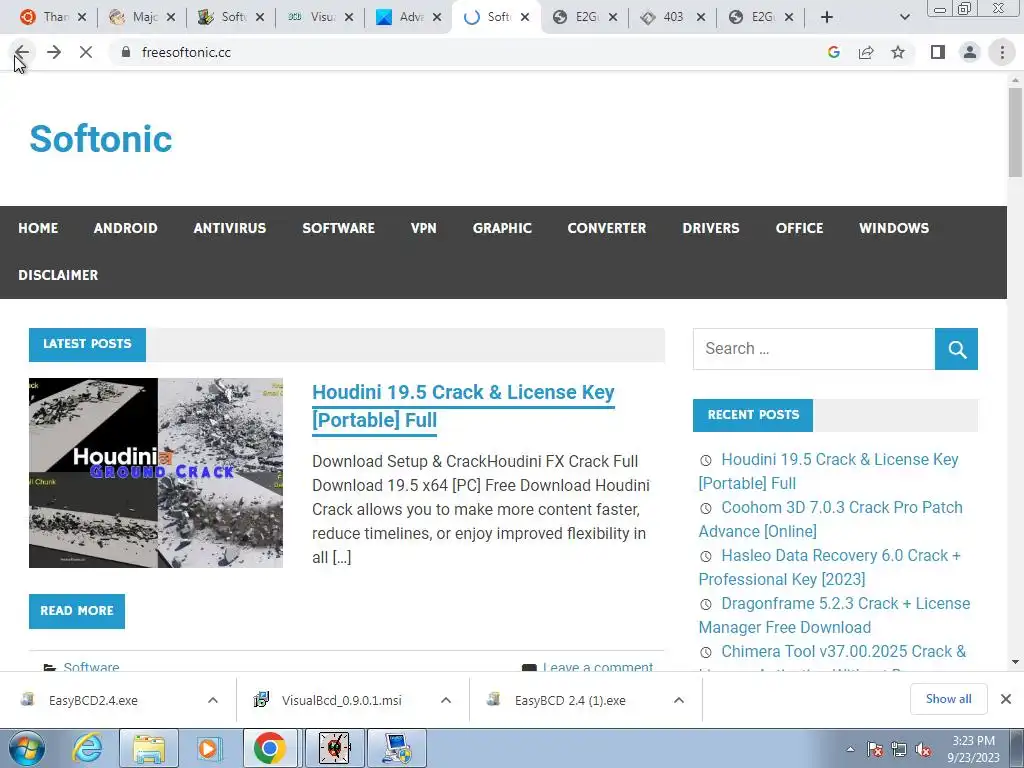Open the tab search dropdown arrow
1024x768 pixels.
(x=904, y=18)
